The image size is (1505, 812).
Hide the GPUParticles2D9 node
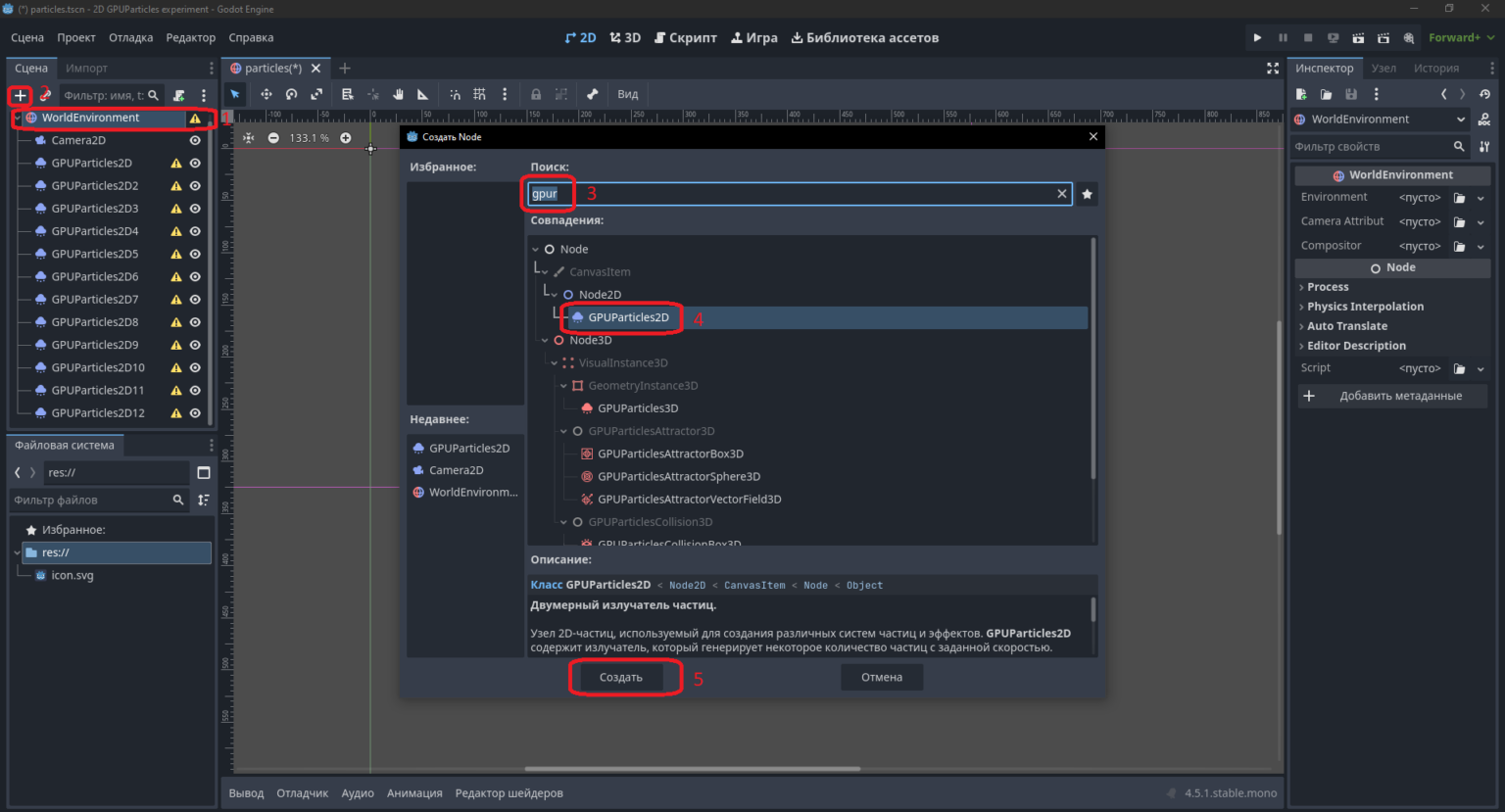coord(195,345)
